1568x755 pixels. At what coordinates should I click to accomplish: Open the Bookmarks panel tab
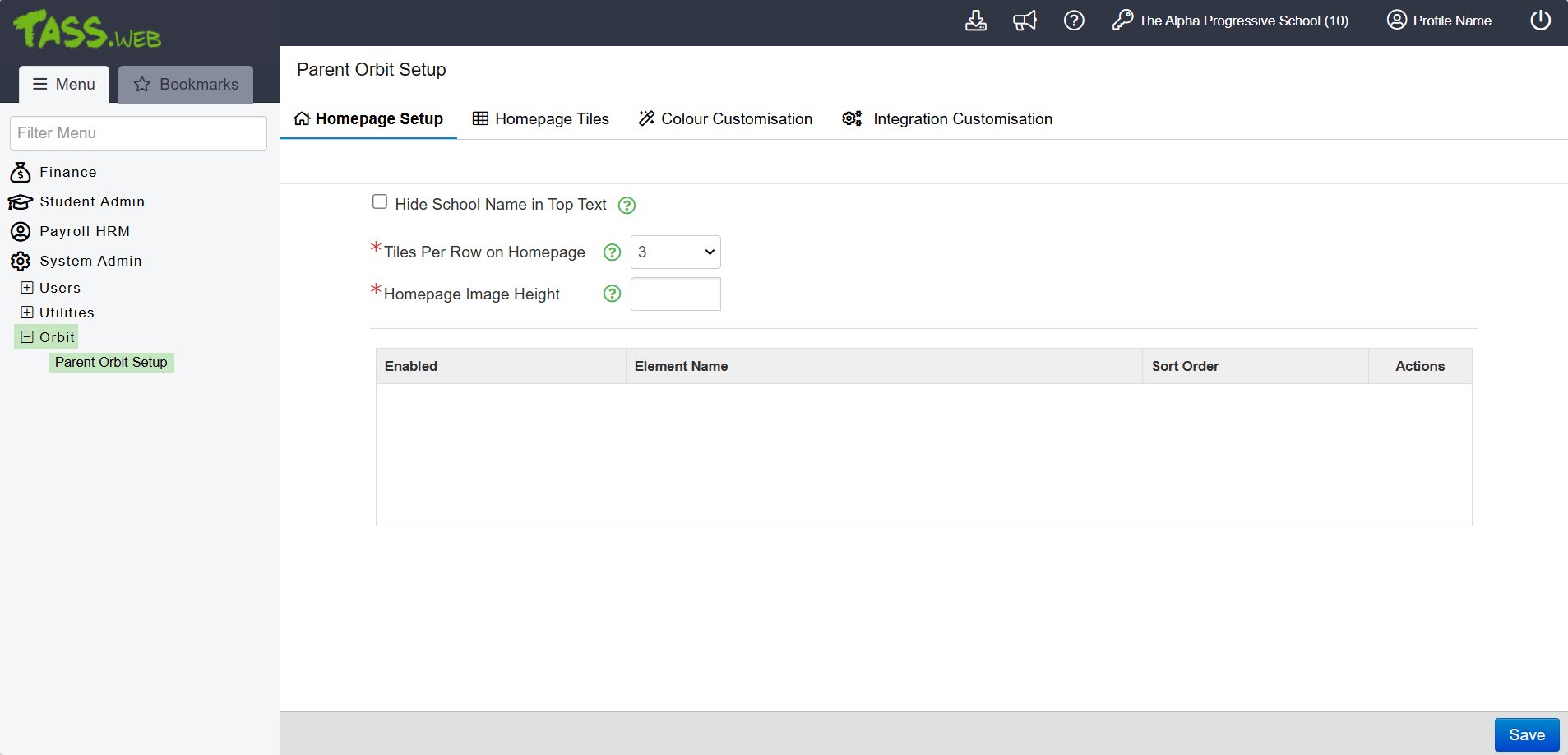[186, 85]
